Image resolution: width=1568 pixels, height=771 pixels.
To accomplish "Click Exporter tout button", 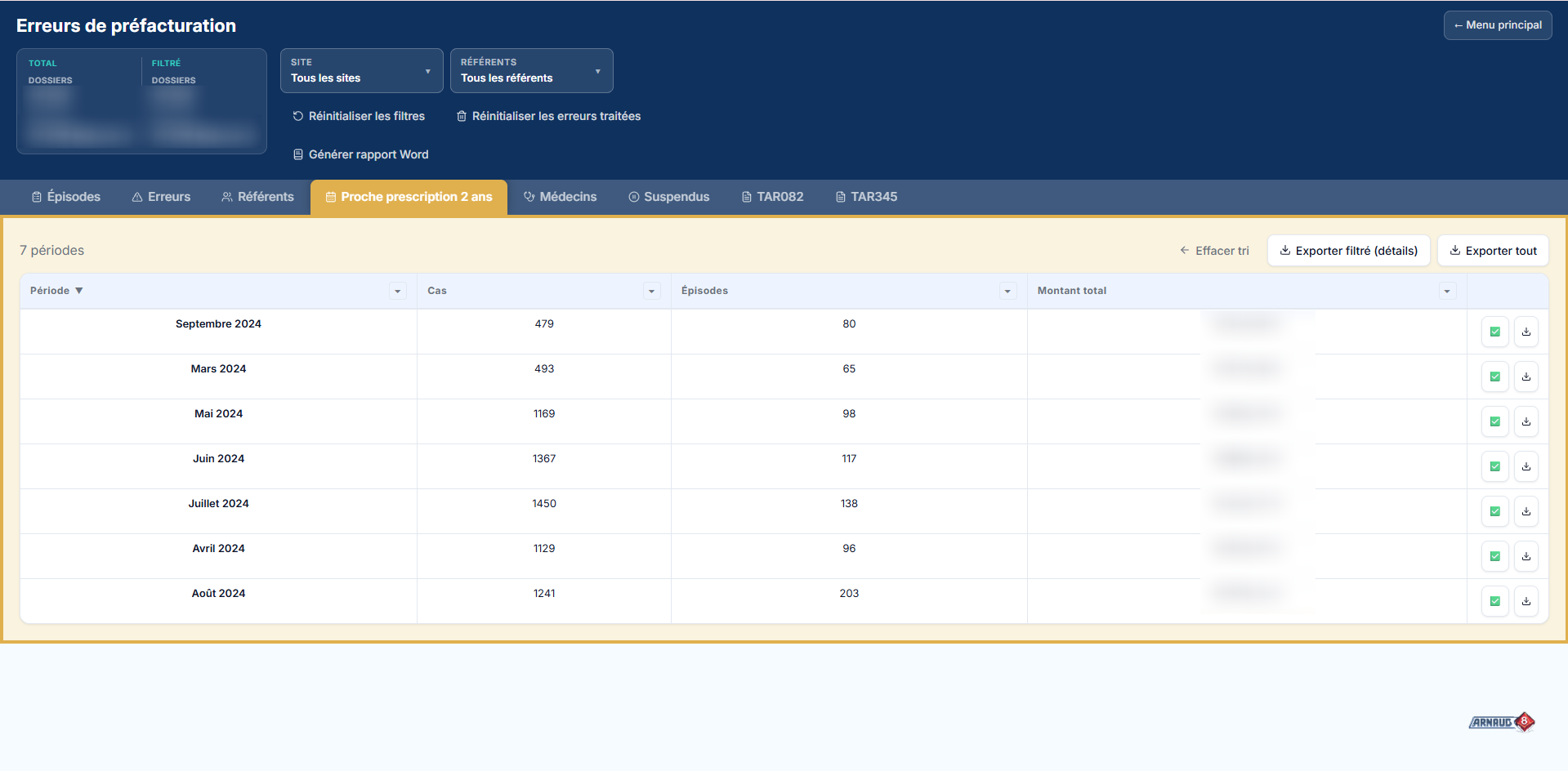I will coord(1492,251).
